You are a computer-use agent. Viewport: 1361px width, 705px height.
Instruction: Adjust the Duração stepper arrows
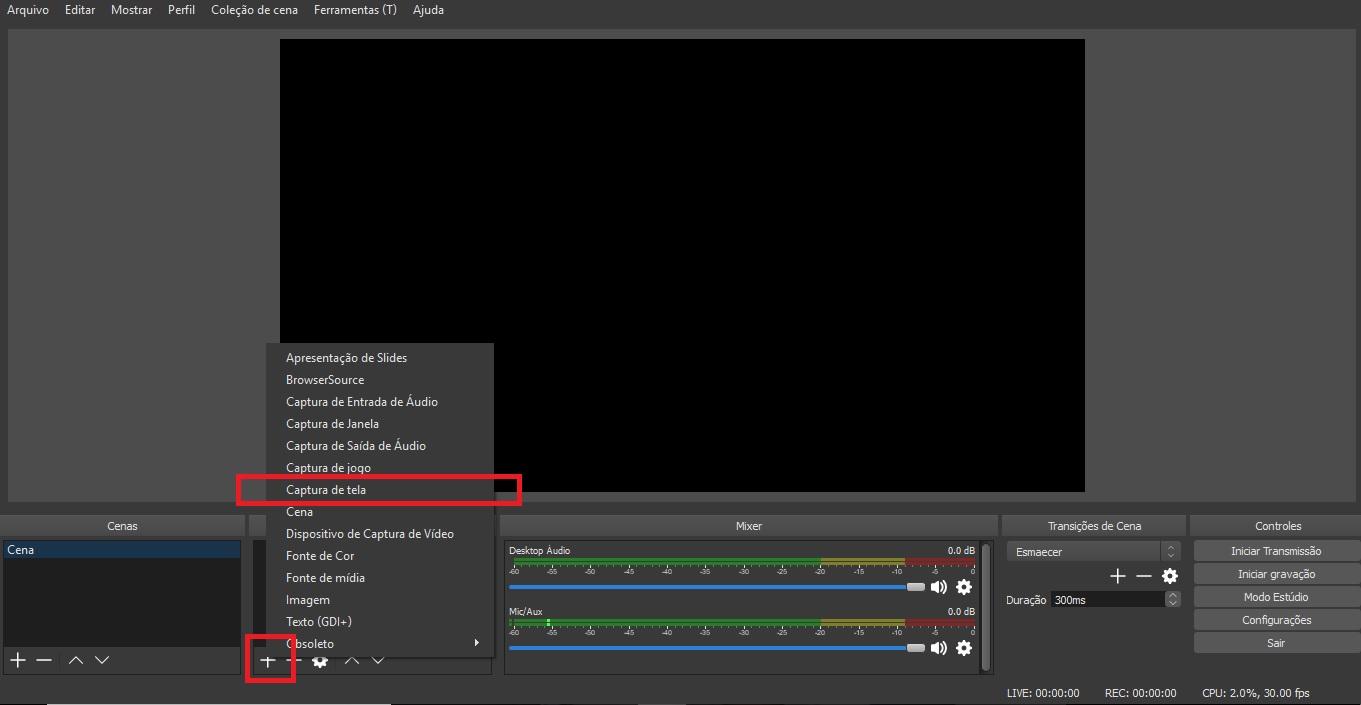tap(1172, 599)
